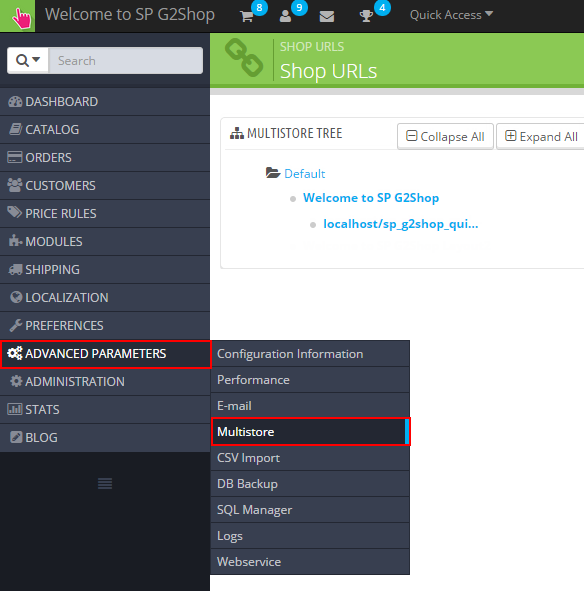Image resolution: width=584 pixels, height=591 pixels.
Task: Open the localhost/sp_g2shop_qui... URL link
Action: 401,224
